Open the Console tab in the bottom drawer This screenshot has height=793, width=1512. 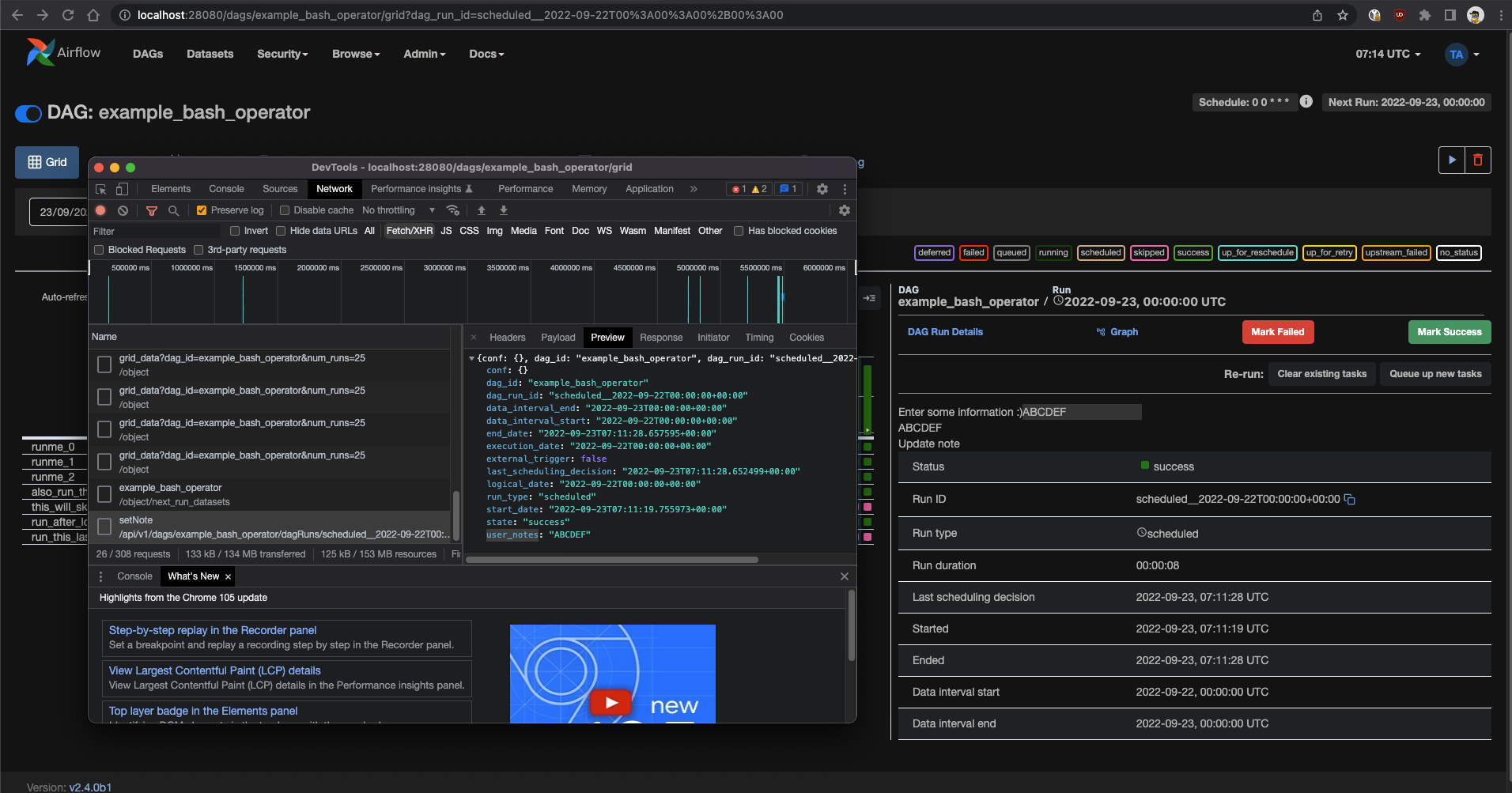tap(134, 576)
